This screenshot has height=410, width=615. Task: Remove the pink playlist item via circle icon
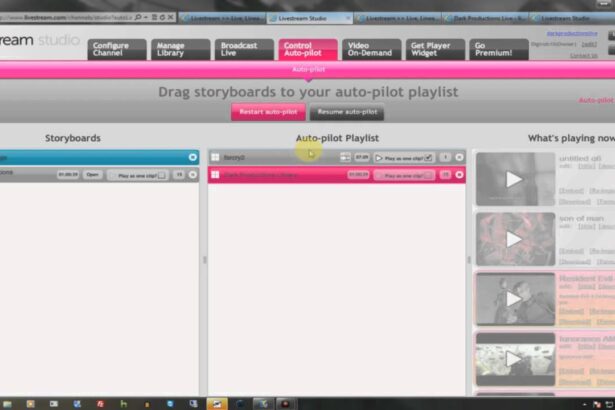[x=459, y=175]
